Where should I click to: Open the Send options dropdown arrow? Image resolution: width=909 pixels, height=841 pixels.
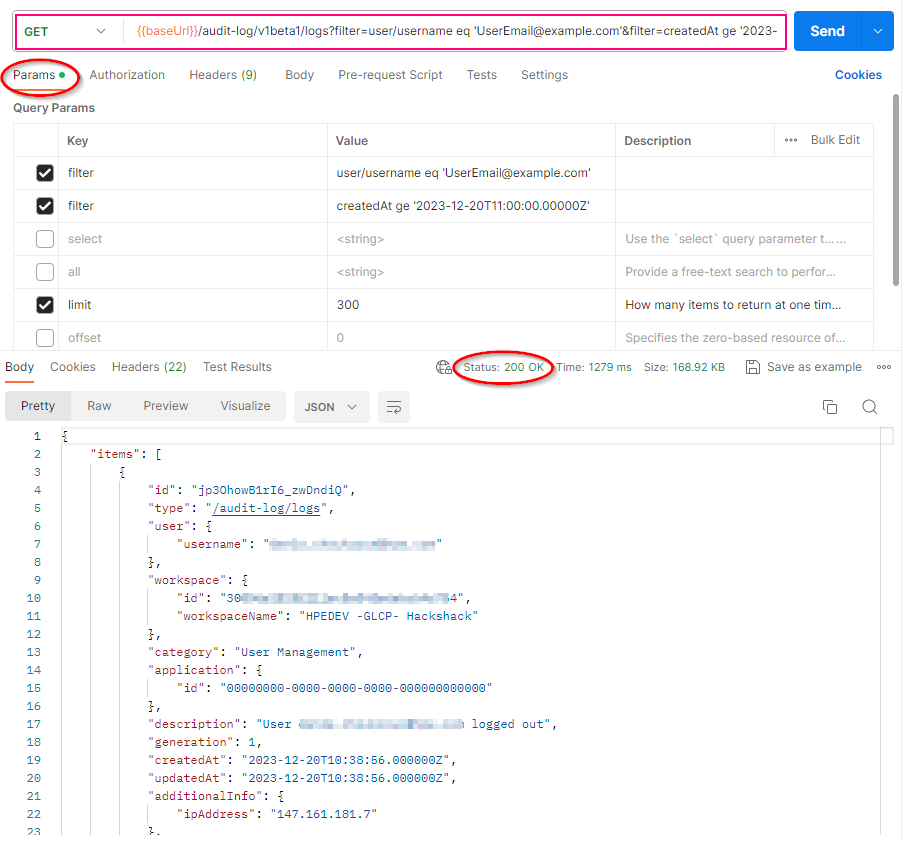click(878, 31)
